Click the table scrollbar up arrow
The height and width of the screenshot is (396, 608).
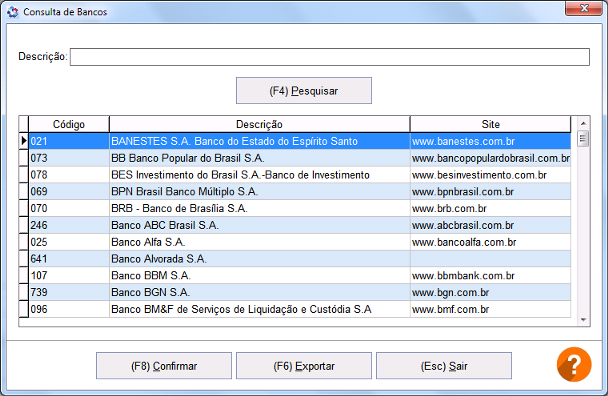pyautogui.click(x=583, y=124)
